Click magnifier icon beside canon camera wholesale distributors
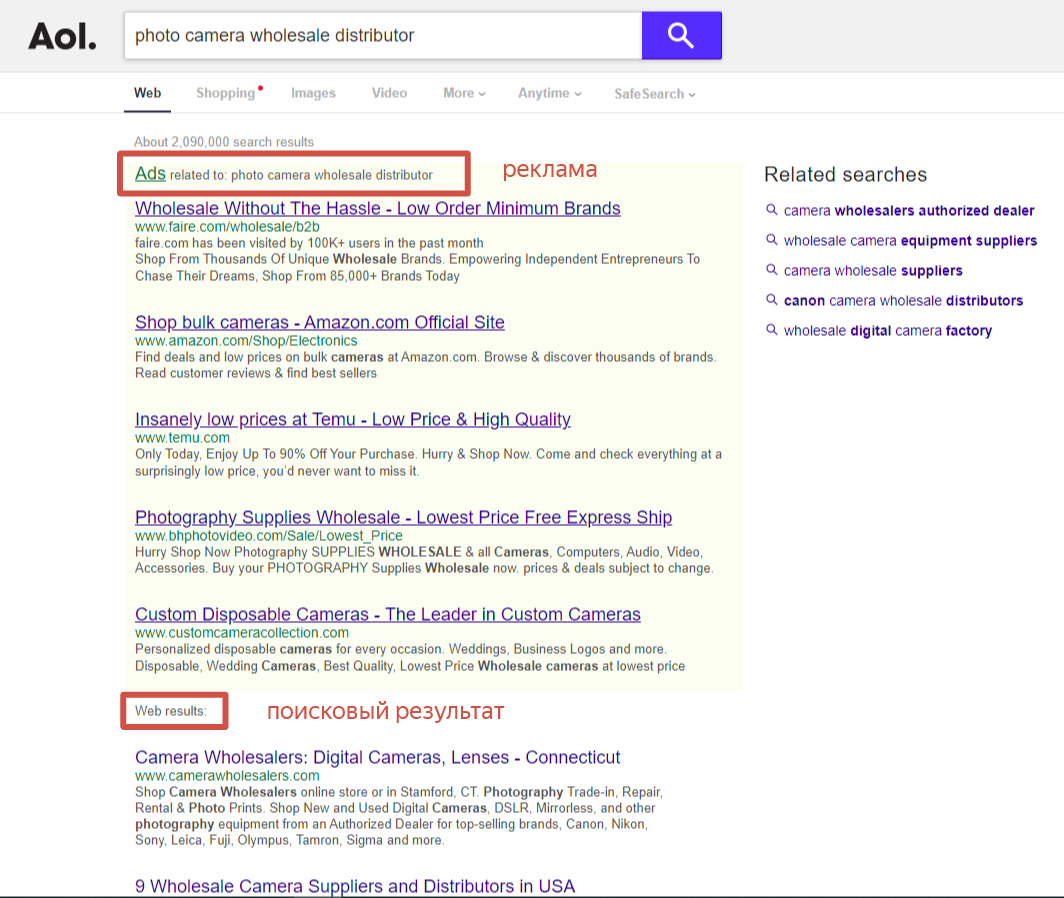 point(772,299)
